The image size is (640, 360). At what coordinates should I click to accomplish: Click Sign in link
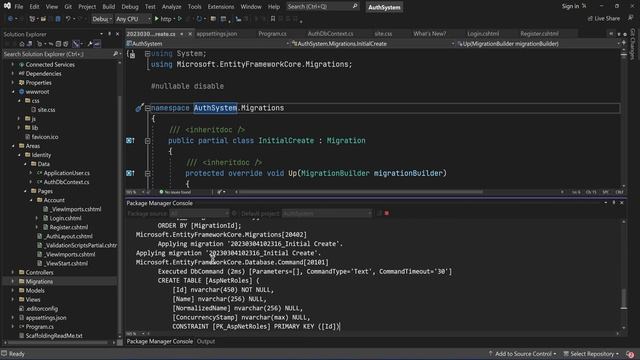pos(570,6)
